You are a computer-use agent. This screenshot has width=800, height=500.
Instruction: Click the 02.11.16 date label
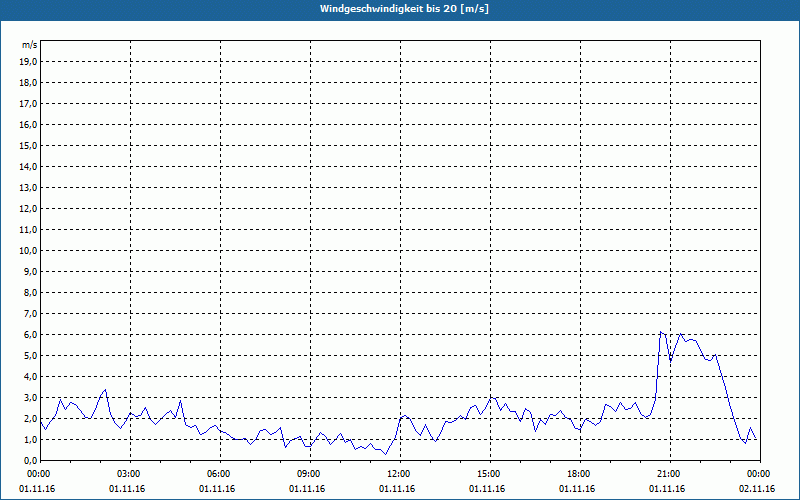tap(757, 489)
